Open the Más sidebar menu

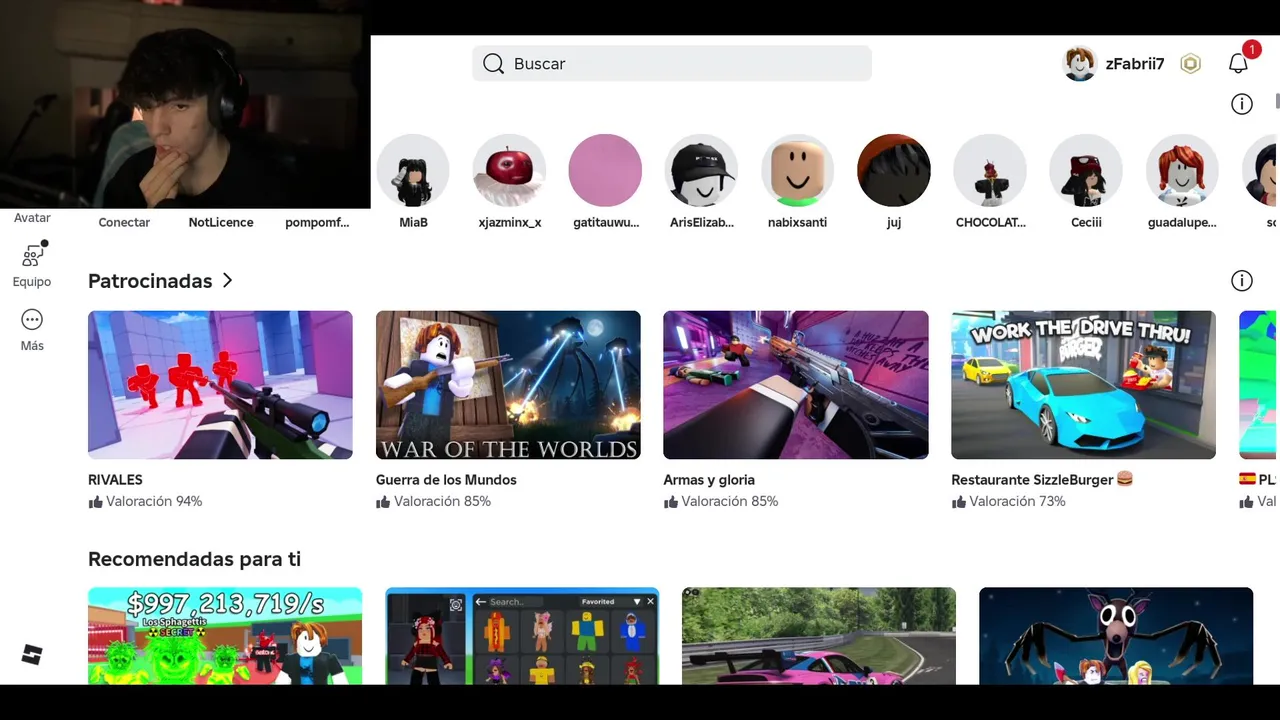[32, 320]
